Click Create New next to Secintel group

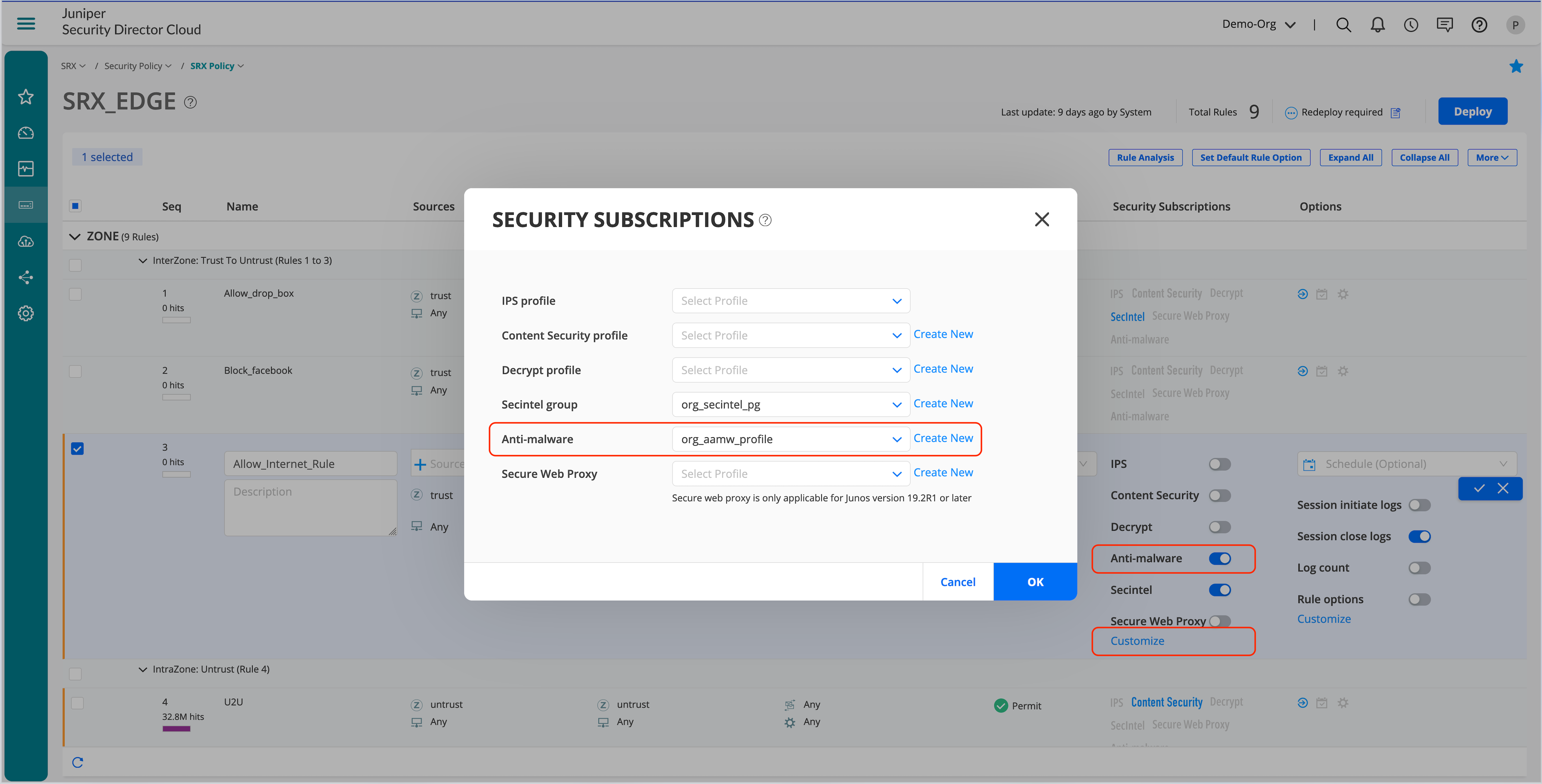[x=943, y=404]
